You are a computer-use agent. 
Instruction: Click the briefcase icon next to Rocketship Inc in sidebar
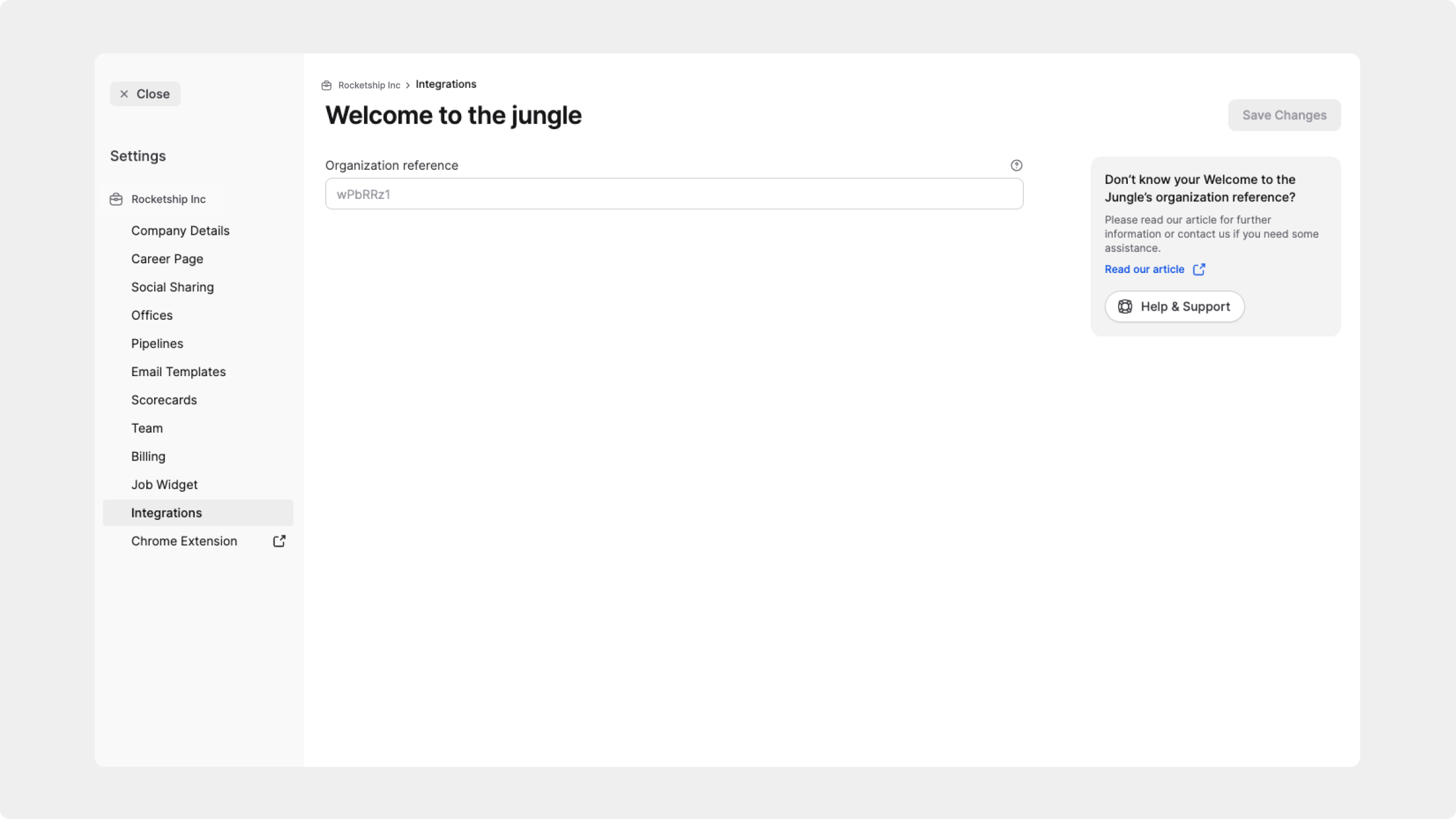116,200
